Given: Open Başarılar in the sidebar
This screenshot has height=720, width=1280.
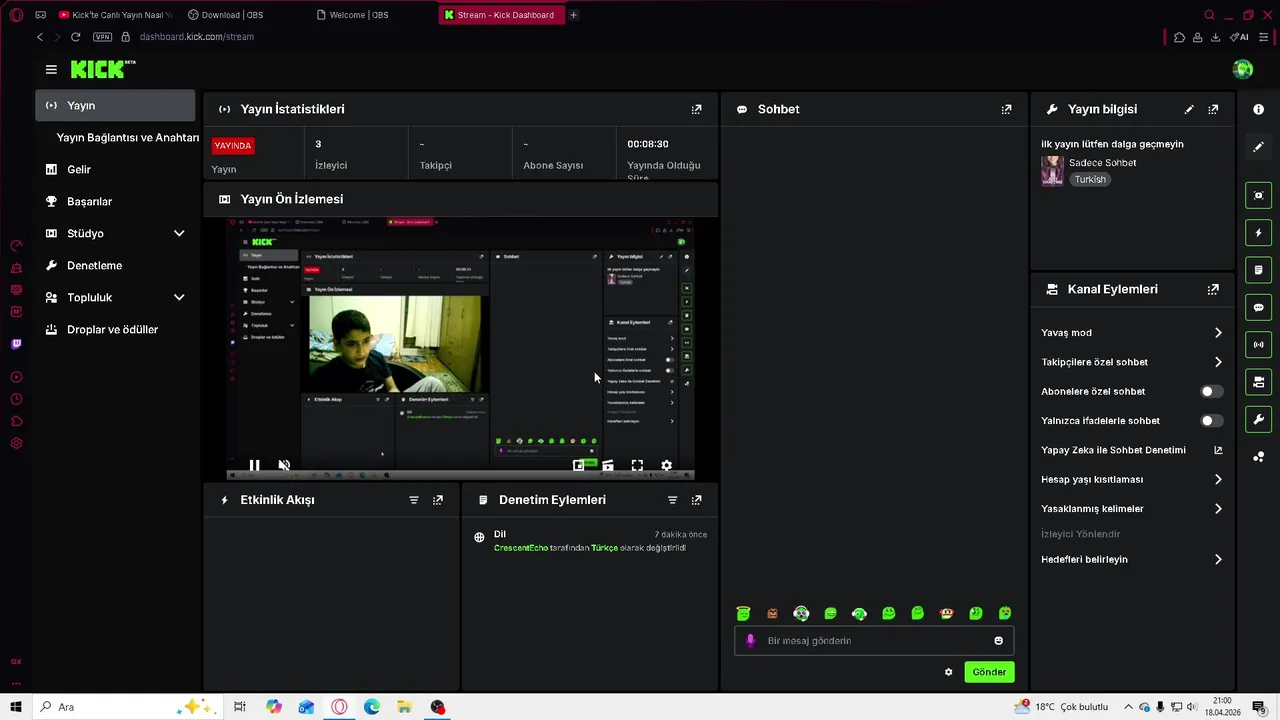Looking at the screenshot, I should click(115, 201).
